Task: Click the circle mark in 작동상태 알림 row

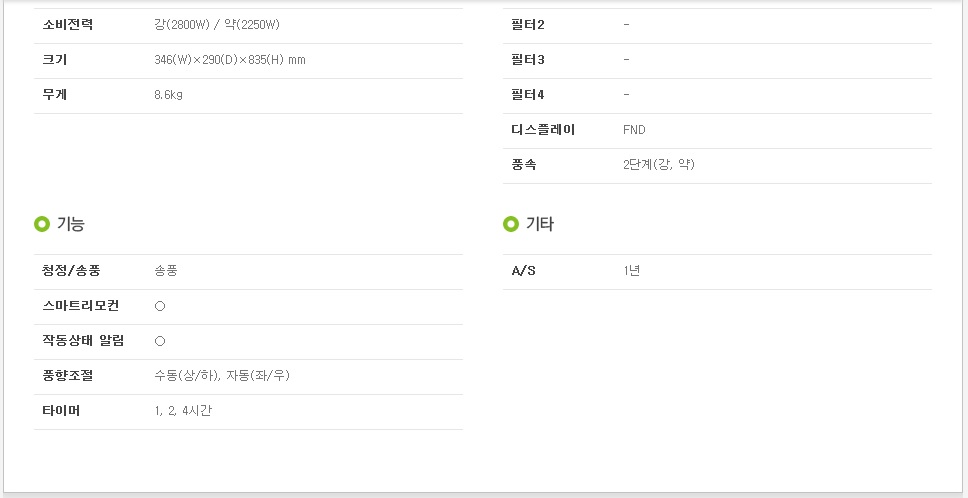Action: pyautogui.click(x=160, y=341)
